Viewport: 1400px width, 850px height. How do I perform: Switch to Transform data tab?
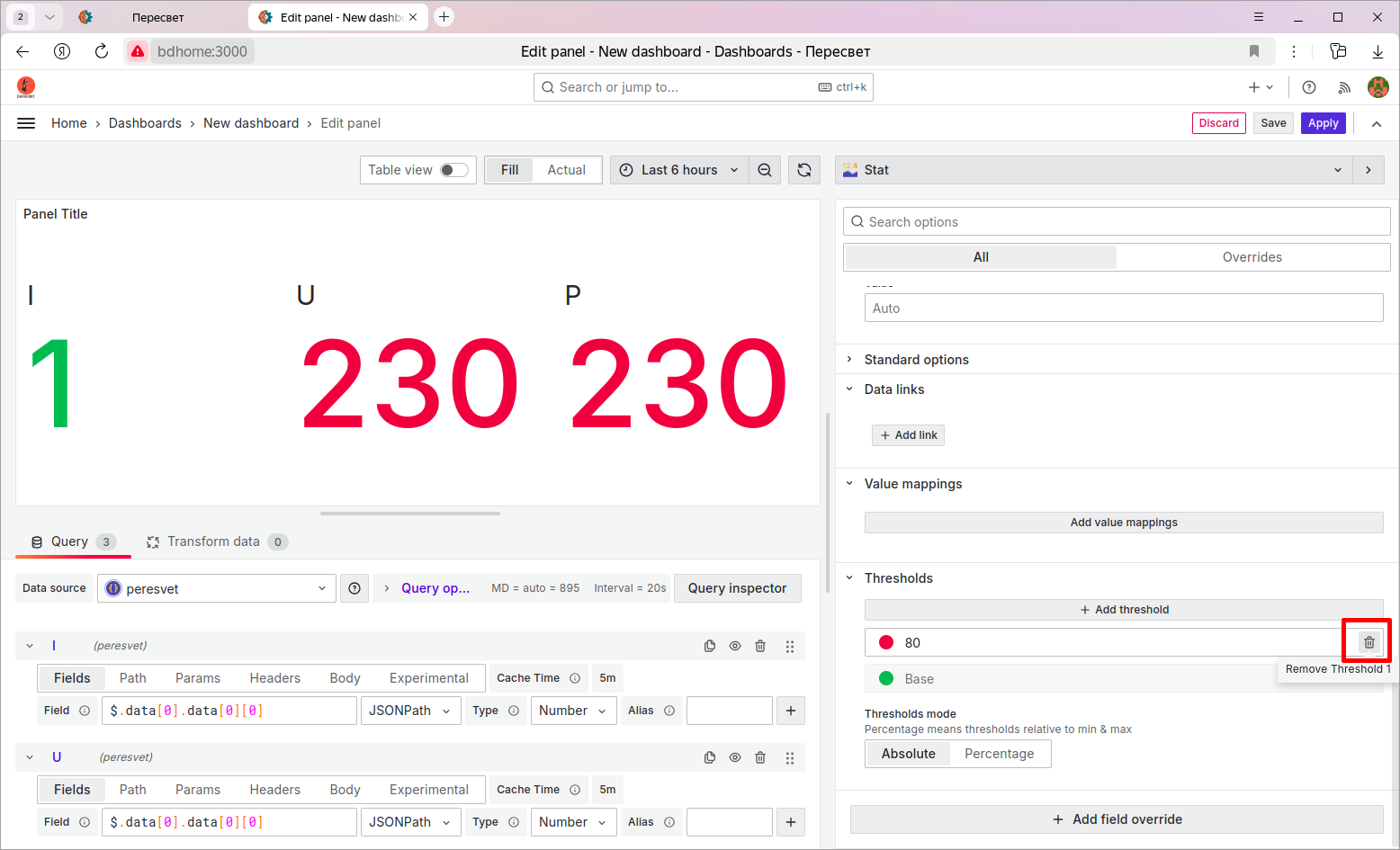217,541
